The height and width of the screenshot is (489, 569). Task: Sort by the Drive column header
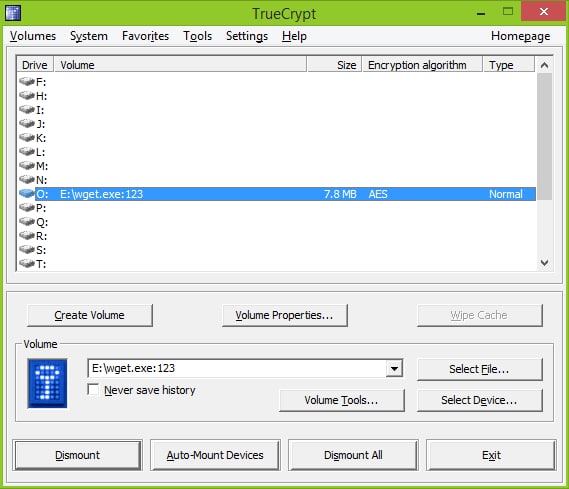[x=35, y=65]
